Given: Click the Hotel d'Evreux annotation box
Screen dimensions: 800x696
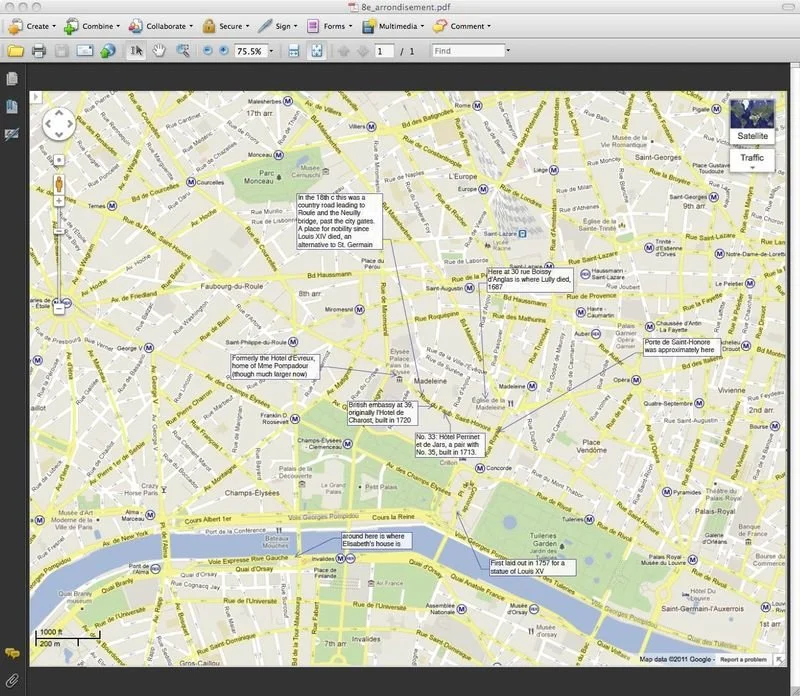Looking at the screenshot, I should 276,366.
